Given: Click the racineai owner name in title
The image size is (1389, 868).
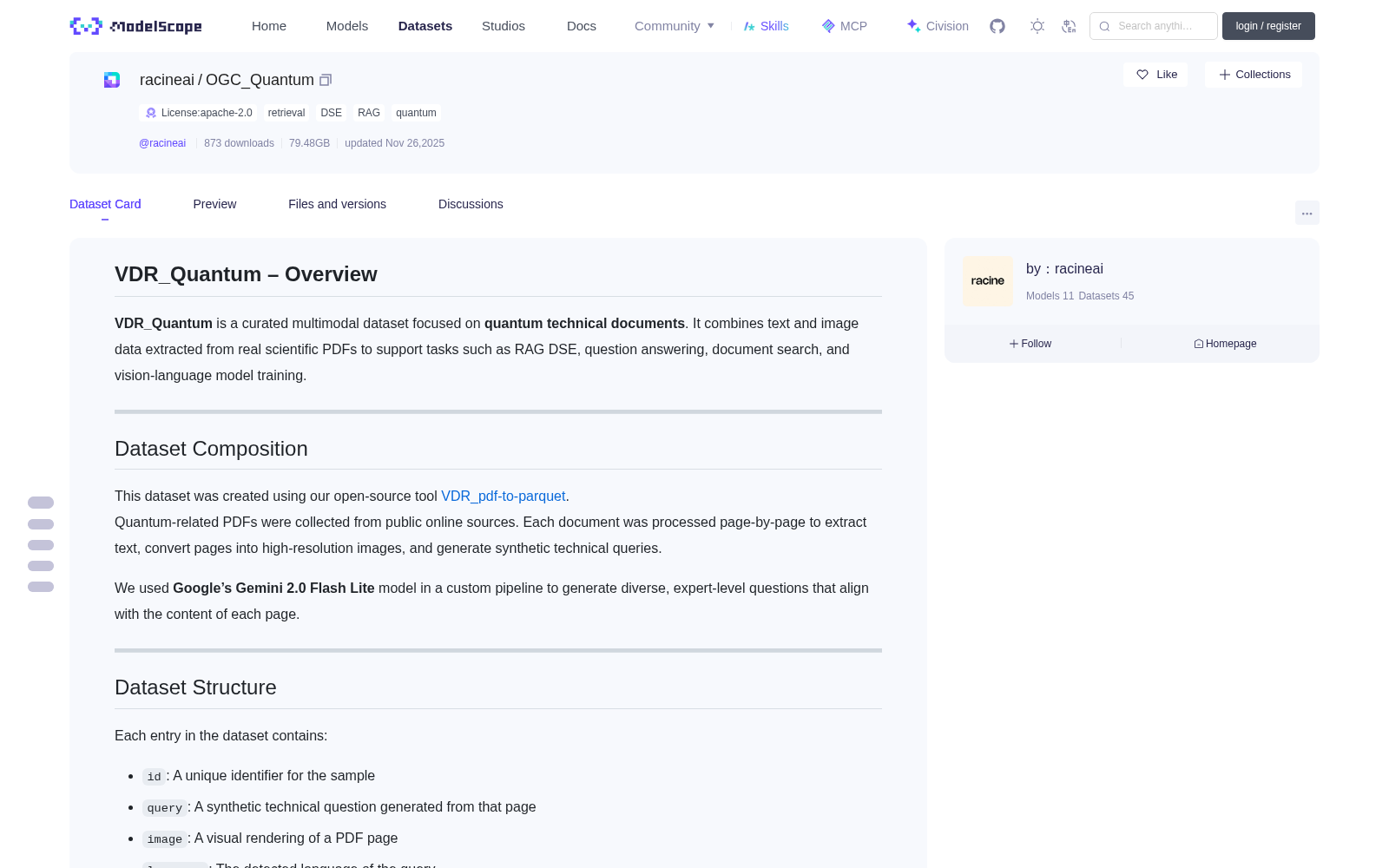Looking at the screenshot, I should 167,80.
